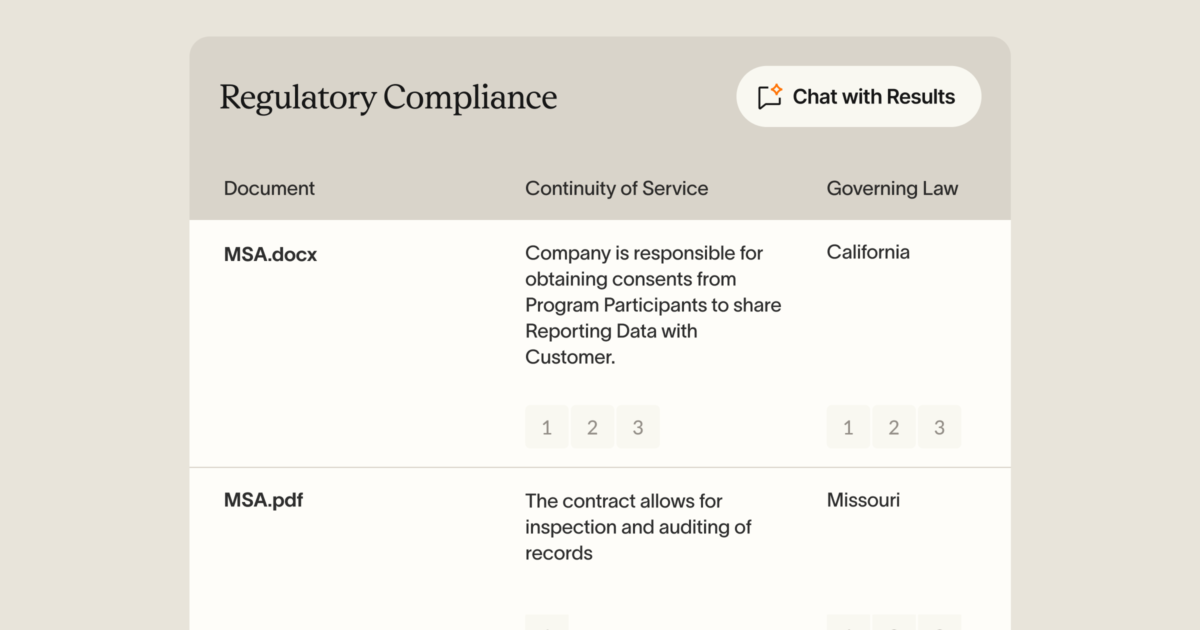Select the Governing Law column header
Screen dimensions: 1200x630
[892, 188]
